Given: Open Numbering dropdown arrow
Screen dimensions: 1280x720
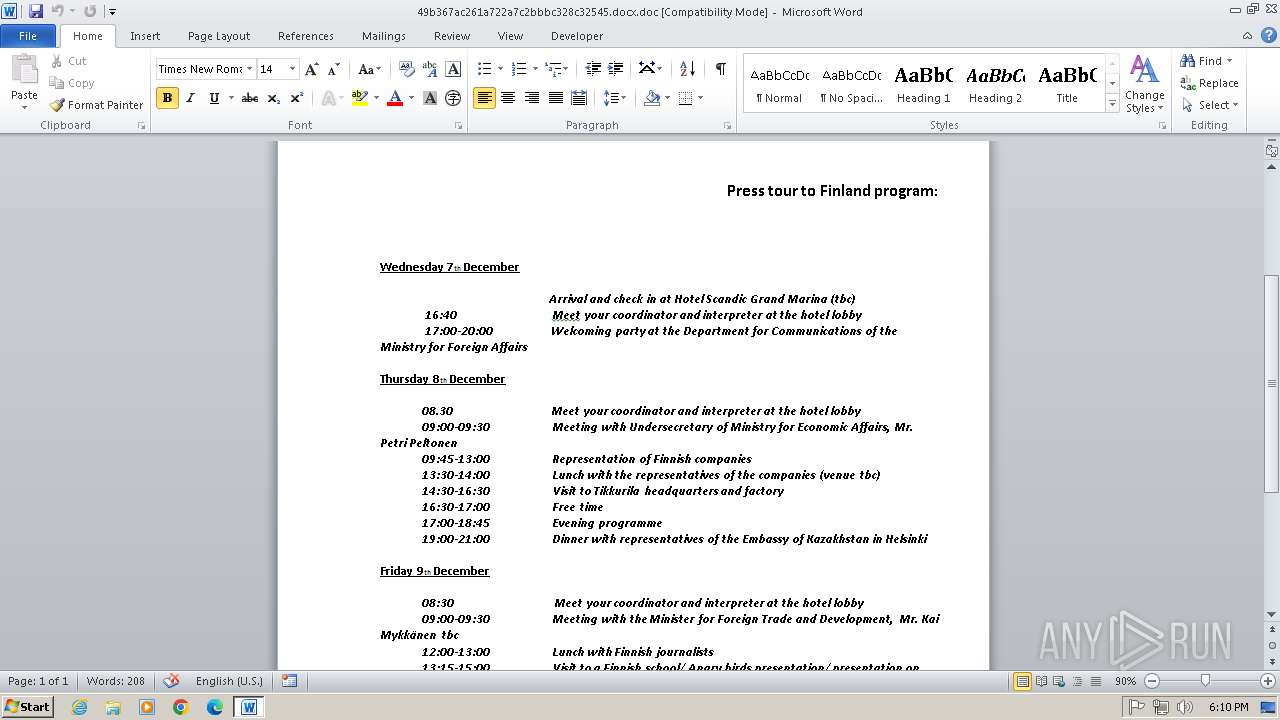Looking at the screenshot, I should pos(535,69).
